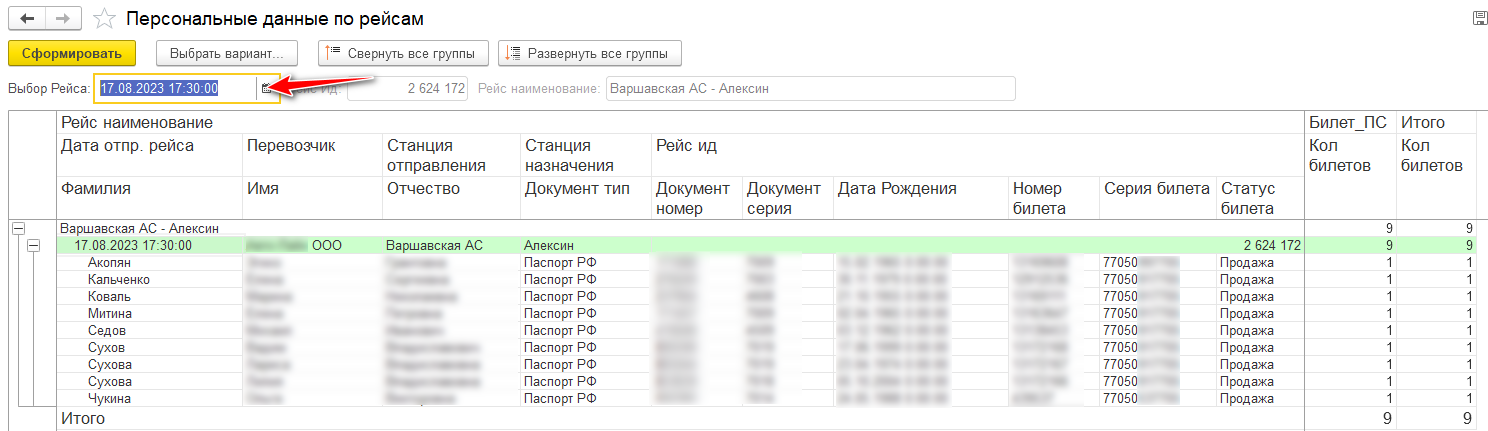The height and width of the screenshot is (431, 1488).
Task: Select the Акопян surname cell
Action: pyautogui.click(x=110, y=262)
